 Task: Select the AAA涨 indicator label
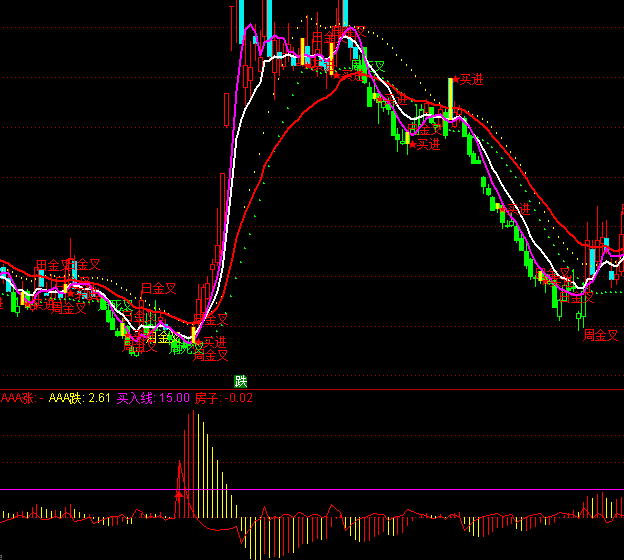[x=19, y=398]
